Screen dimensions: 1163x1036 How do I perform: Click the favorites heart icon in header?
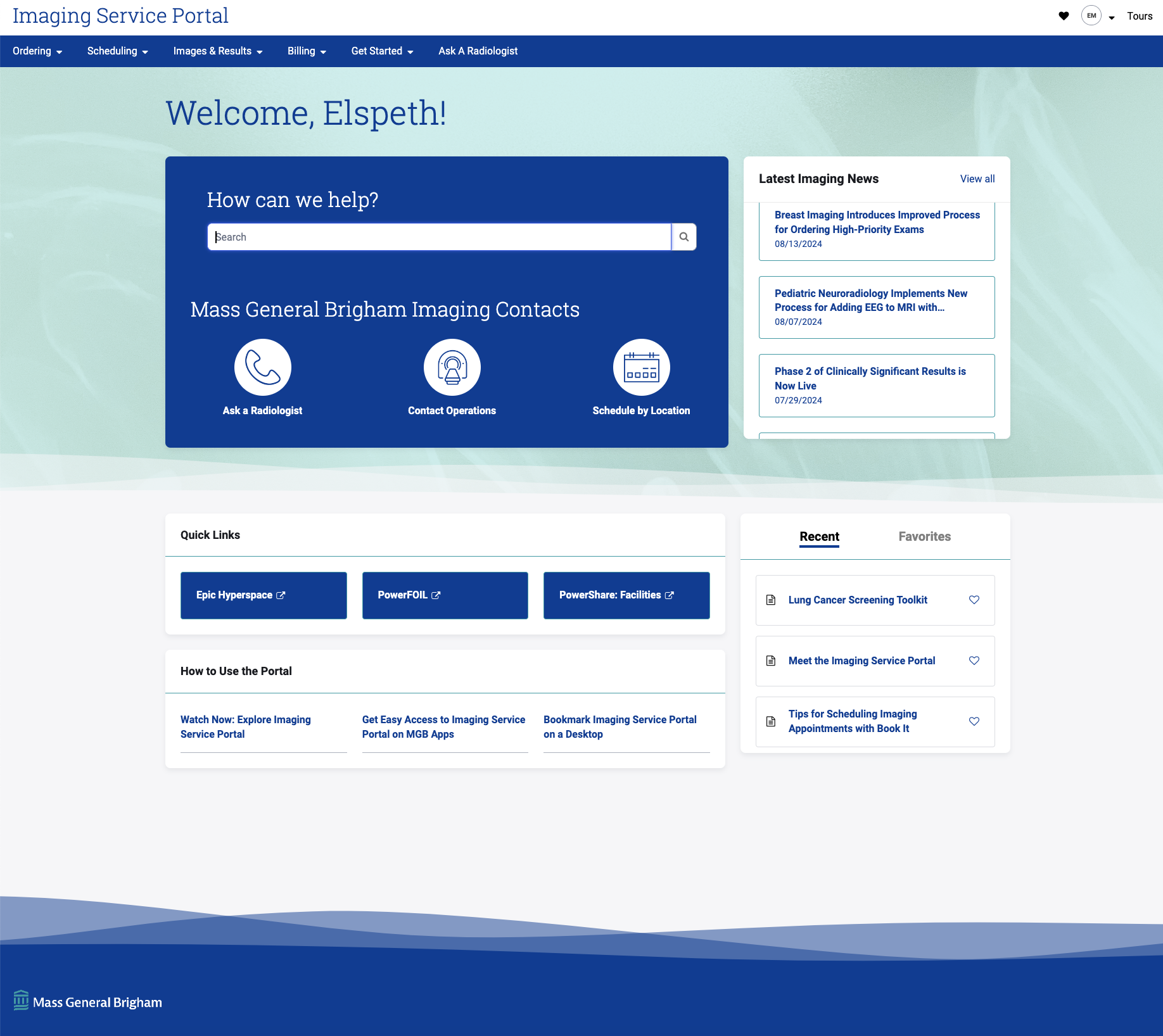tap(1064, 16)
